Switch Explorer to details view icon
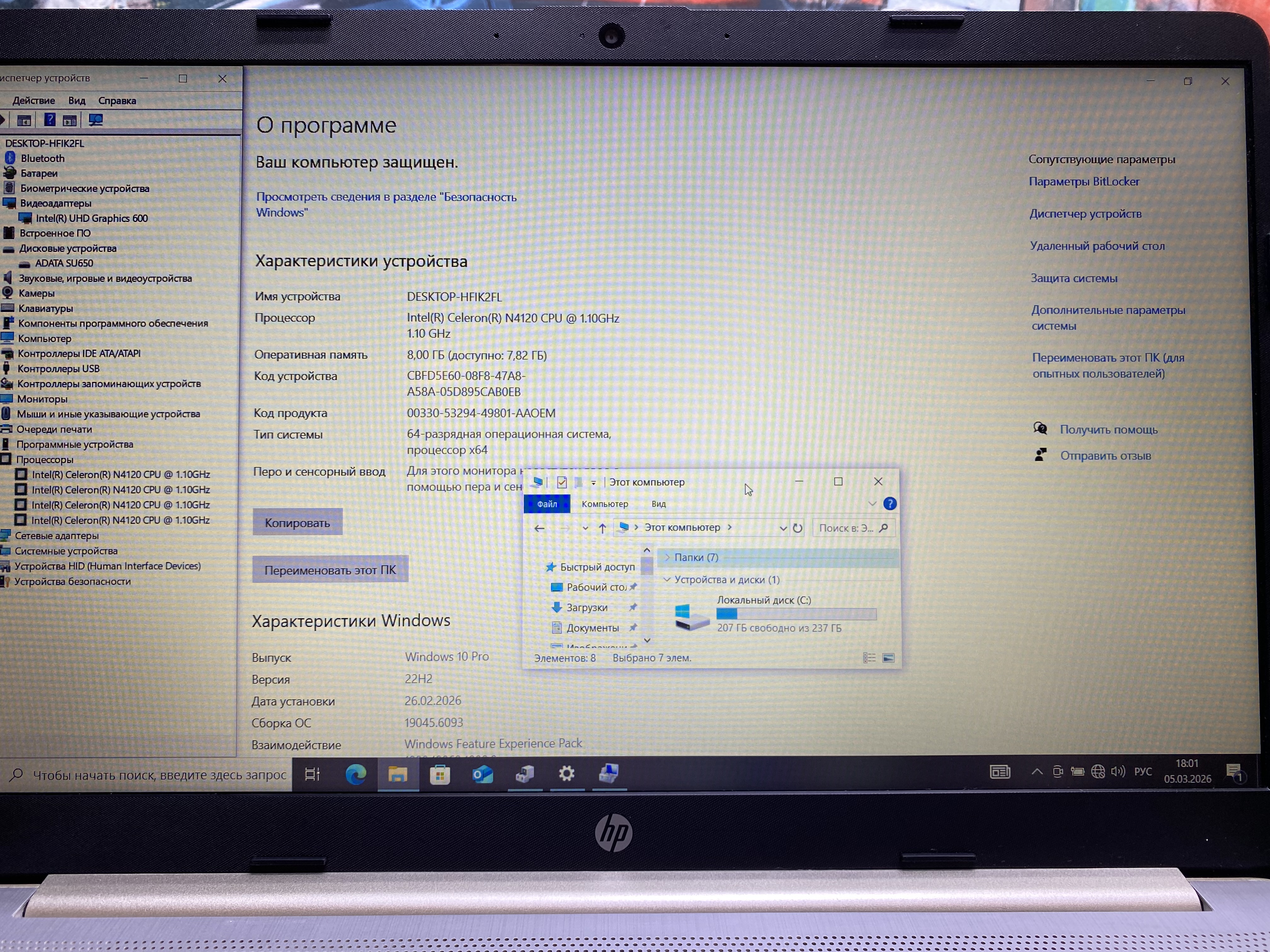 [x=869, y=658]
